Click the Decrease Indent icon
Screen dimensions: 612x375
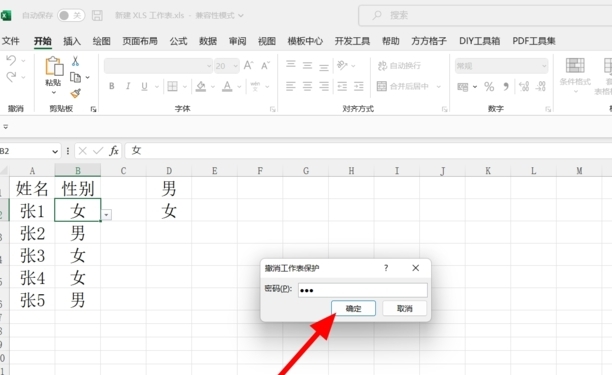(x=342, y=86)
